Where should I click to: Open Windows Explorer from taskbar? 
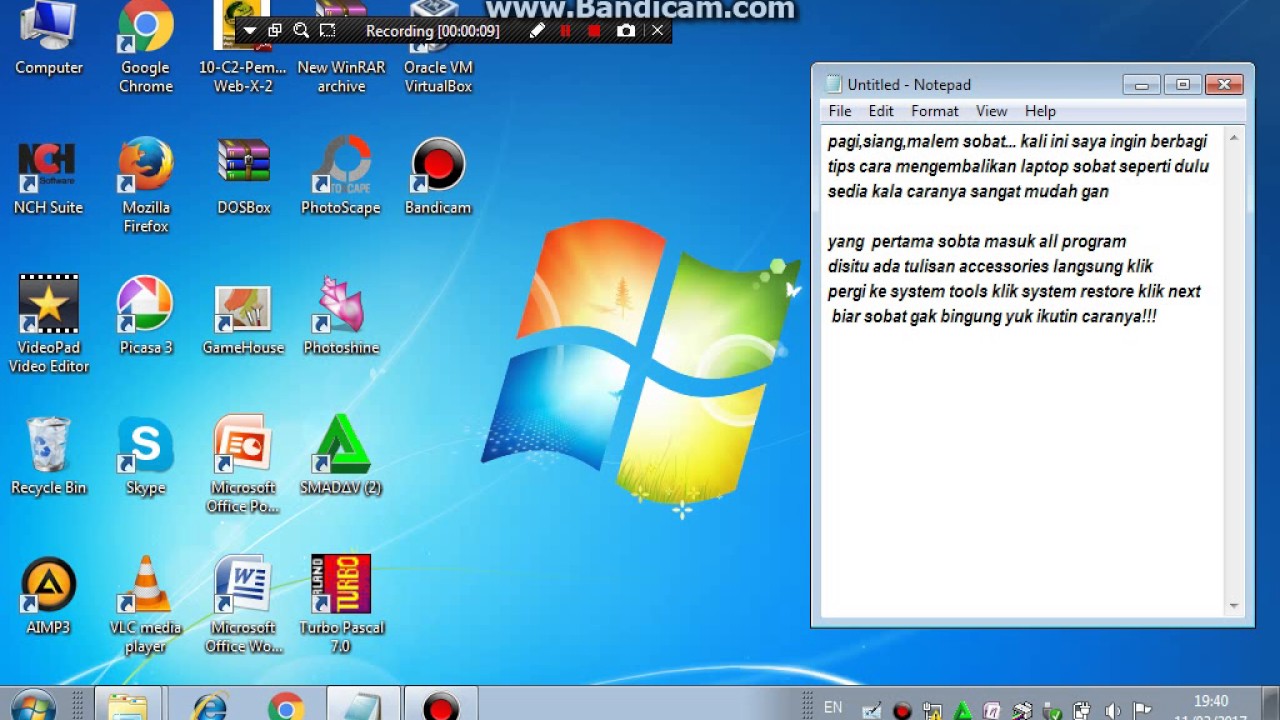point(127,705)
